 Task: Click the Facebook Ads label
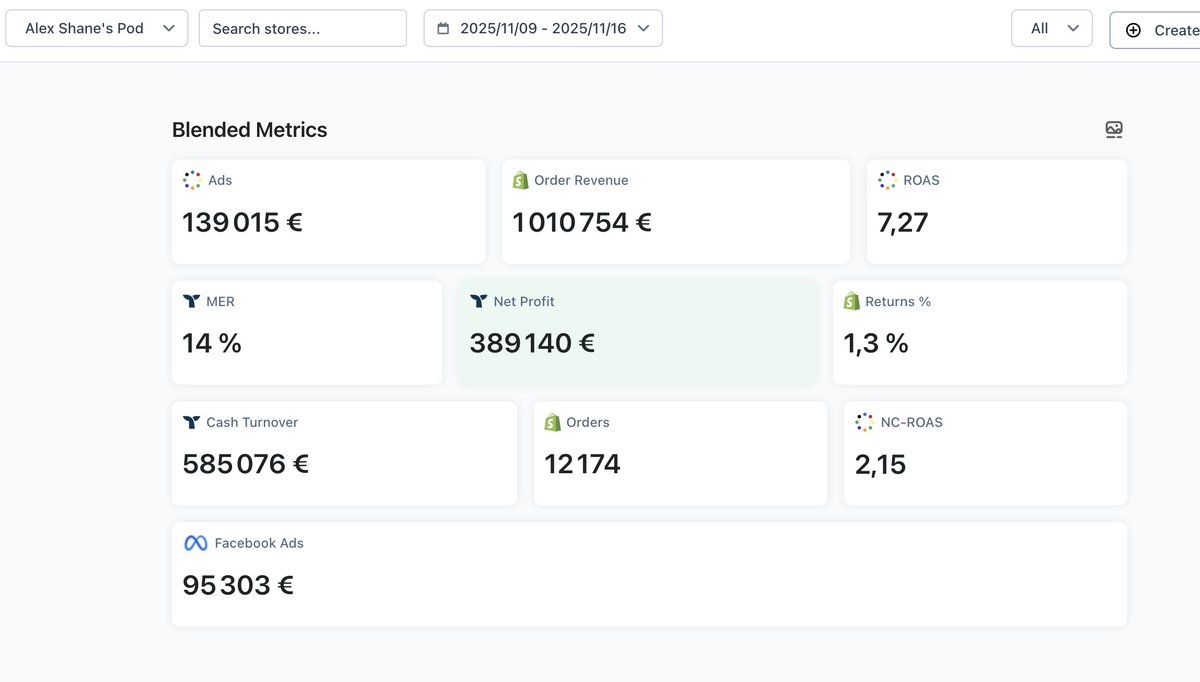pos(259,543)
